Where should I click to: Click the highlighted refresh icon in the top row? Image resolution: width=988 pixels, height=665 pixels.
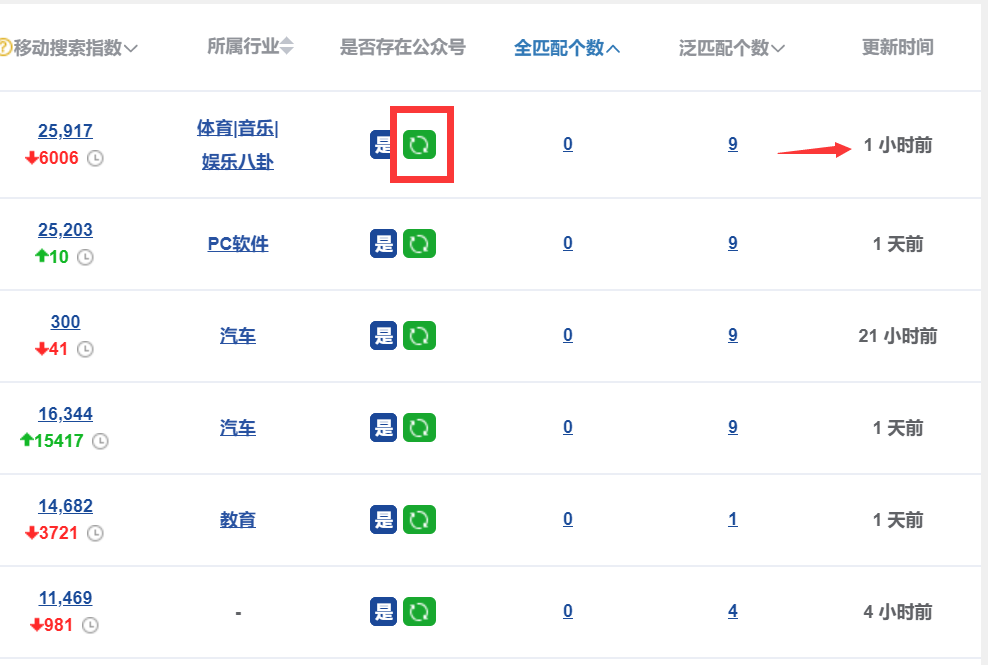click(x=419, y=143)
